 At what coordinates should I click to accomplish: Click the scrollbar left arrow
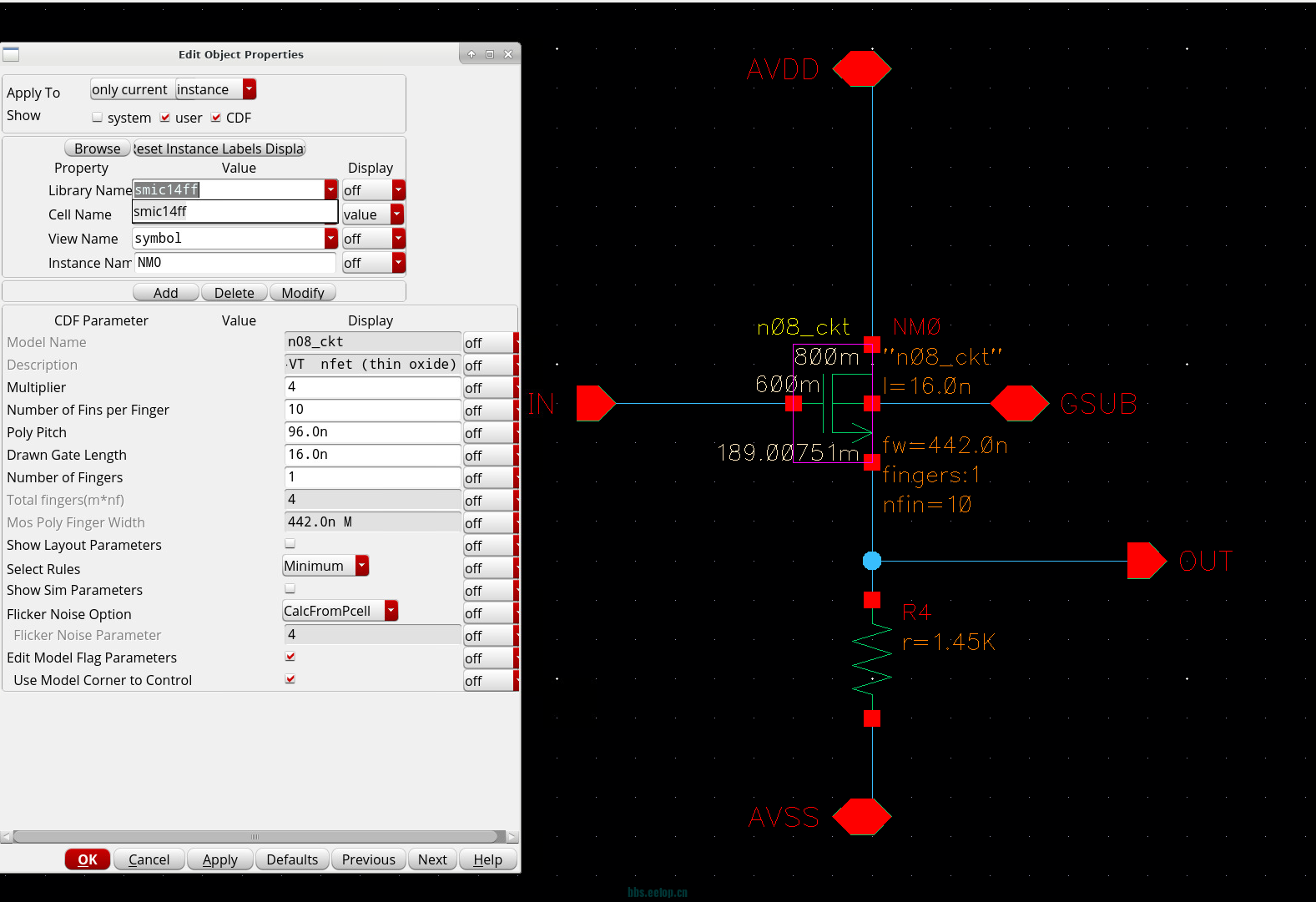[x=6, y=836]
